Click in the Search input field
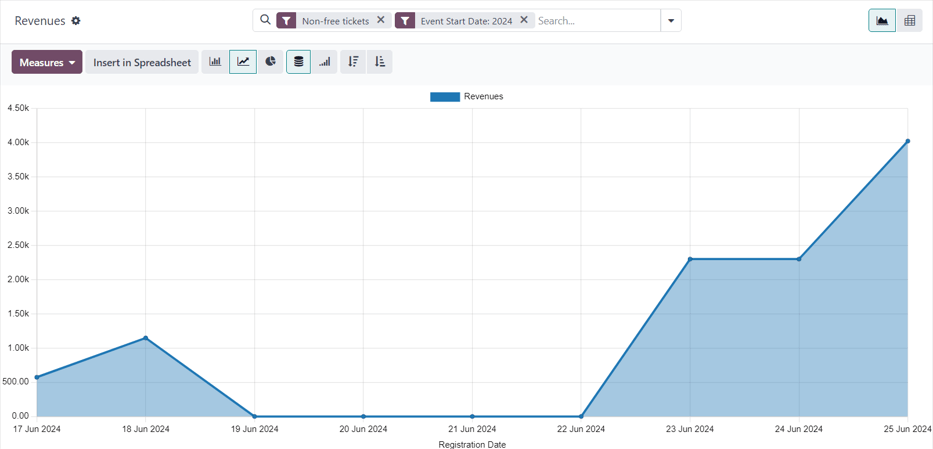 (595, 20)
